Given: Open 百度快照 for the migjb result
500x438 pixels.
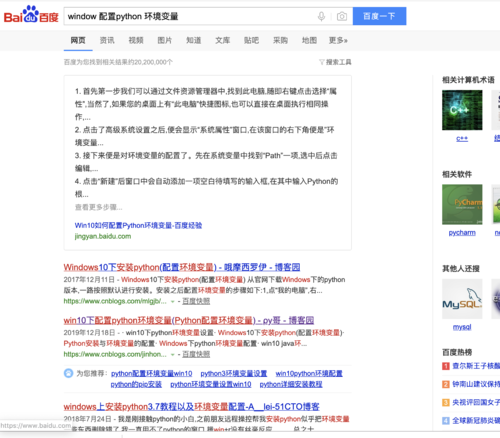Looking at the screenshot, I should [196, 301].
